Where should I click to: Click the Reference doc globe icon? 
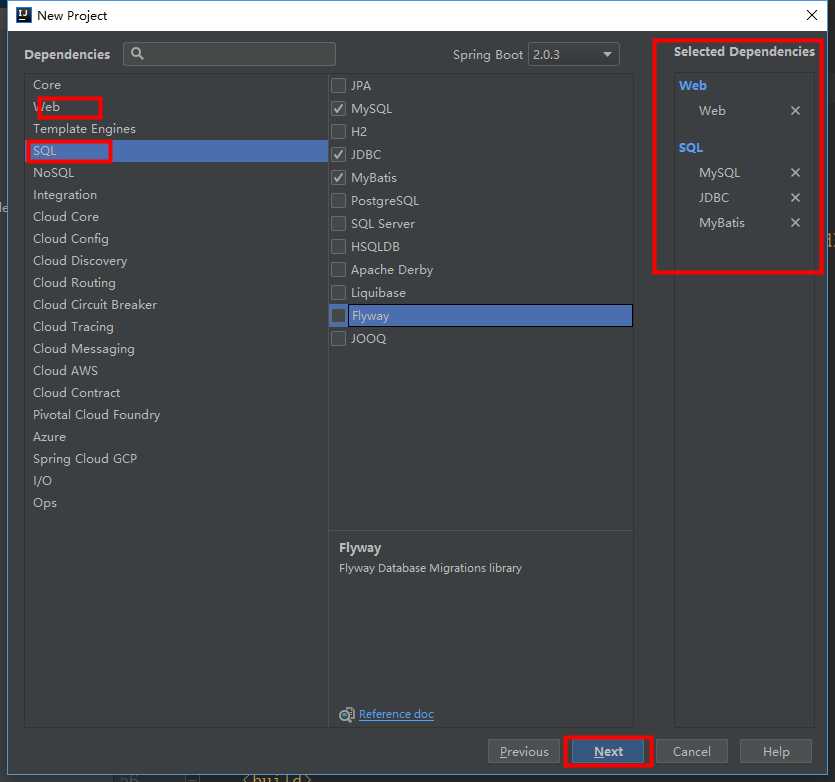347,714
